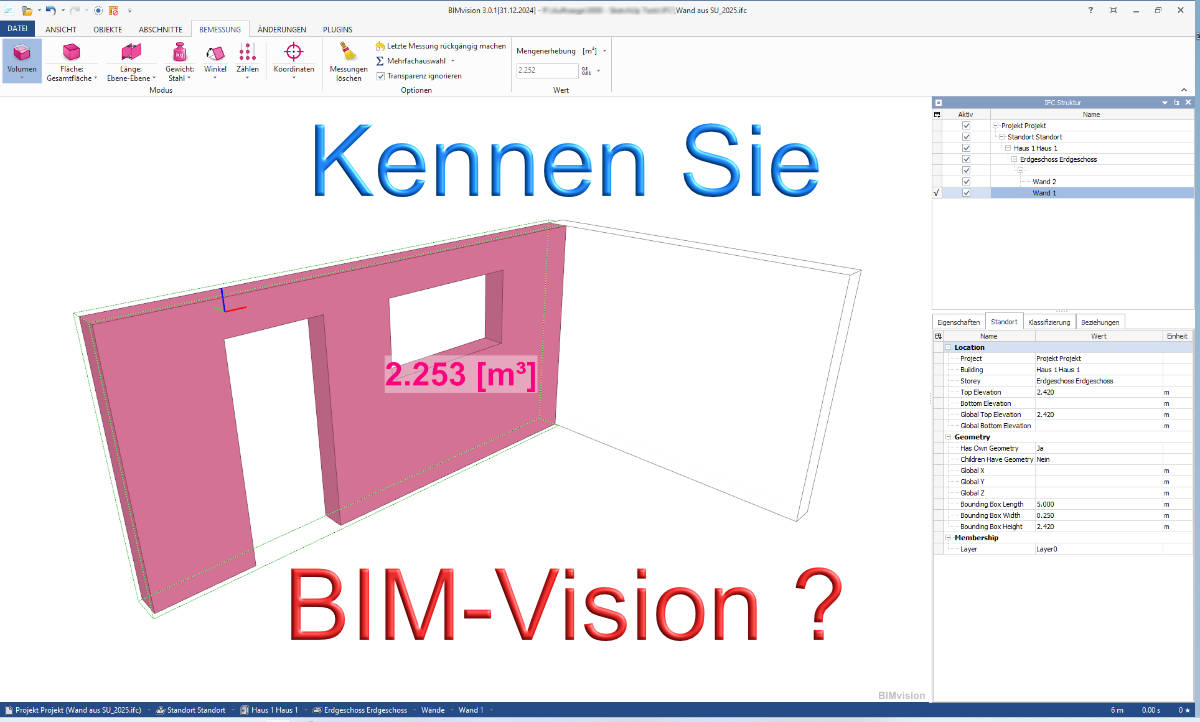1200x722 pixels.
Task: Click the help question mark icon
Action: point(1090,9)
